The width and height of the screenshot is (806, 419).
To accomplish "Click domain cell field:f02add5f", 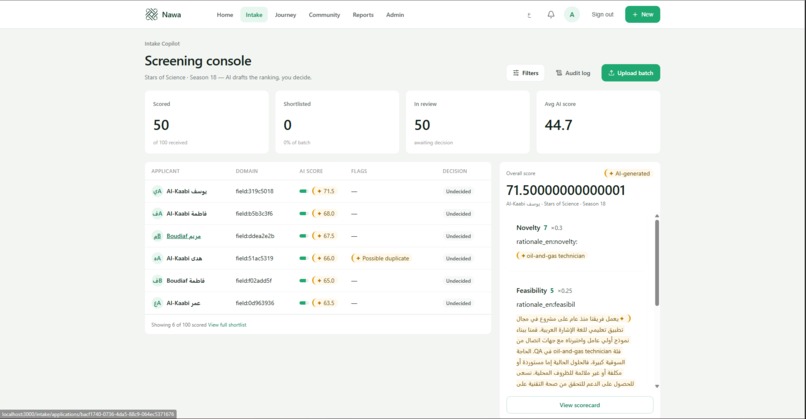I will click(x=254, y=281).
